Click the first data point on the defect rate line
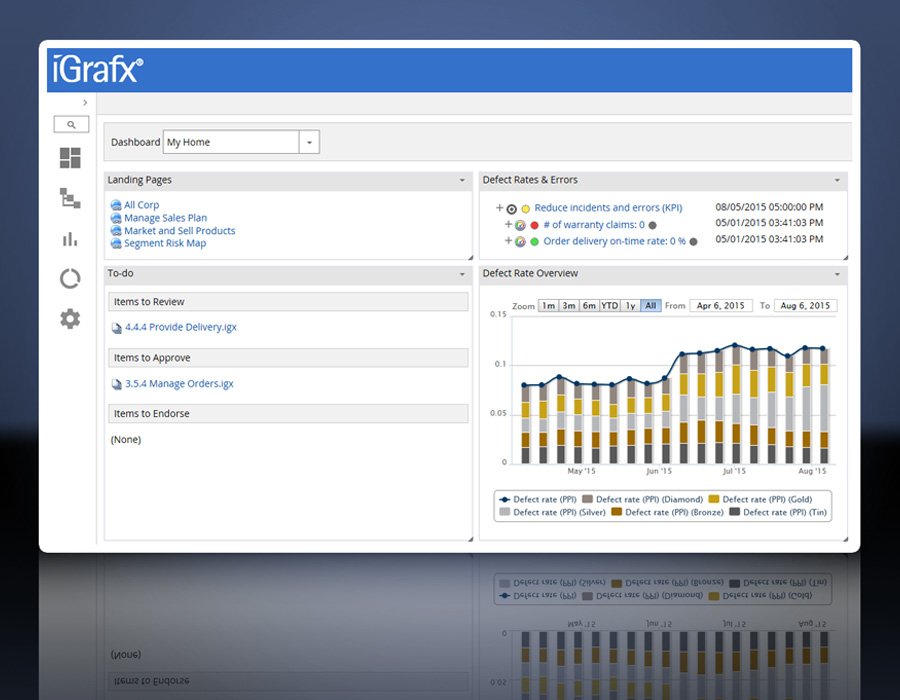The width and height of the screenshot is (900, 700). 524,385
